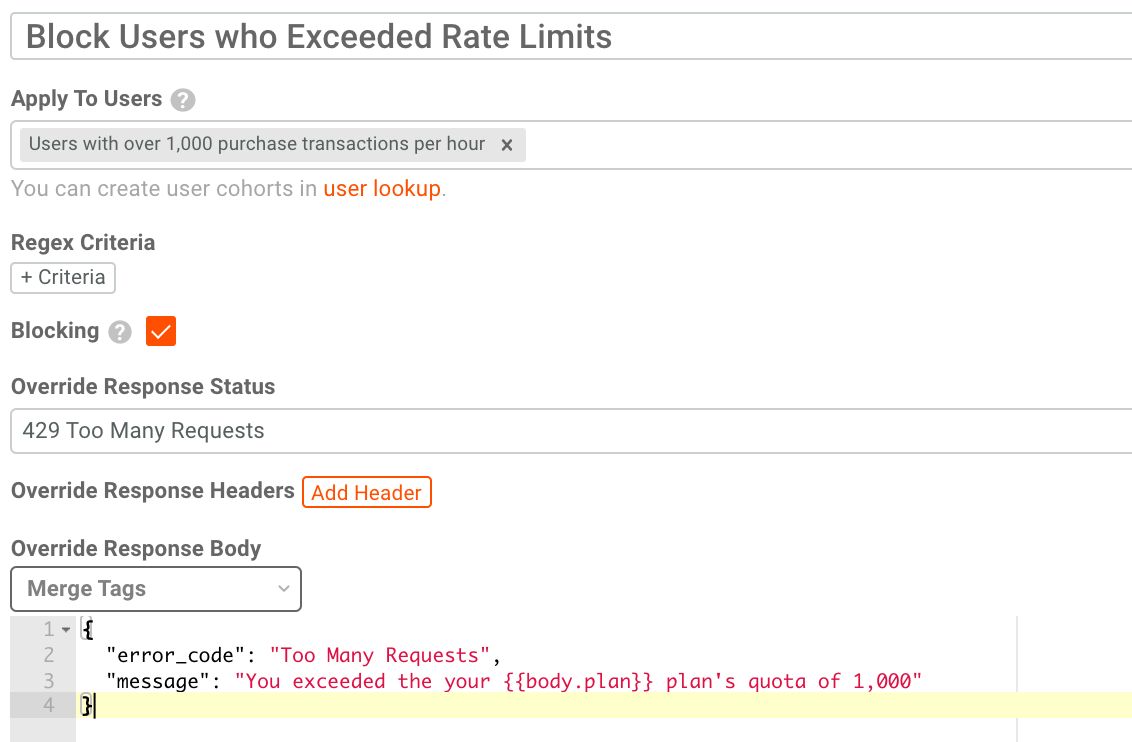Click the {{body.plan}} merge tag text

pyautogui.click(x=578, y=681)
